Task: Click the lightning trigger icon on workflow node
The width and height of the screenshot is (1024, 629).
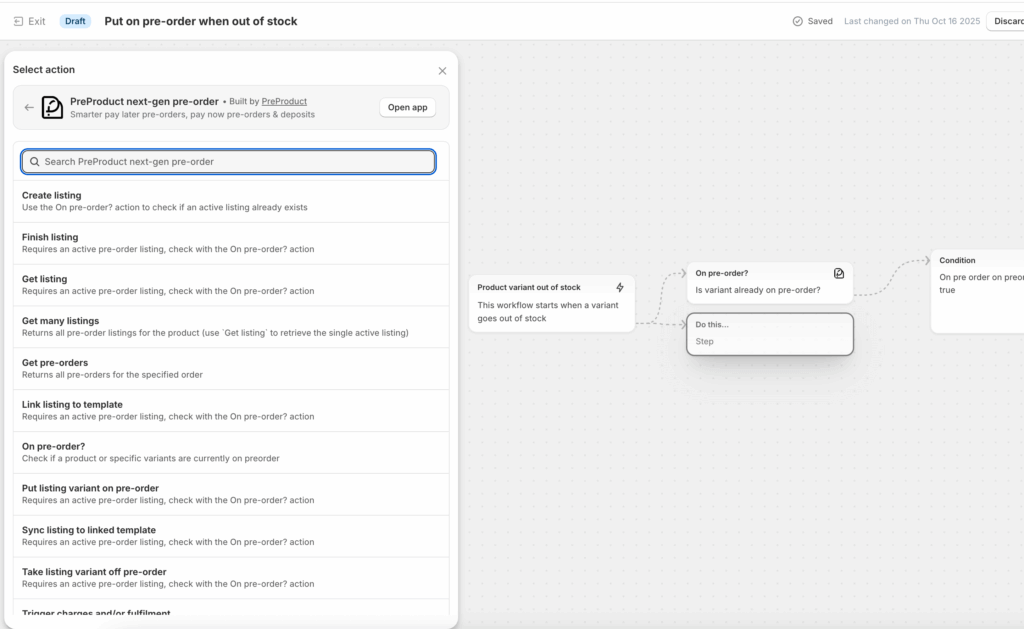Action: tap(619, 288)
